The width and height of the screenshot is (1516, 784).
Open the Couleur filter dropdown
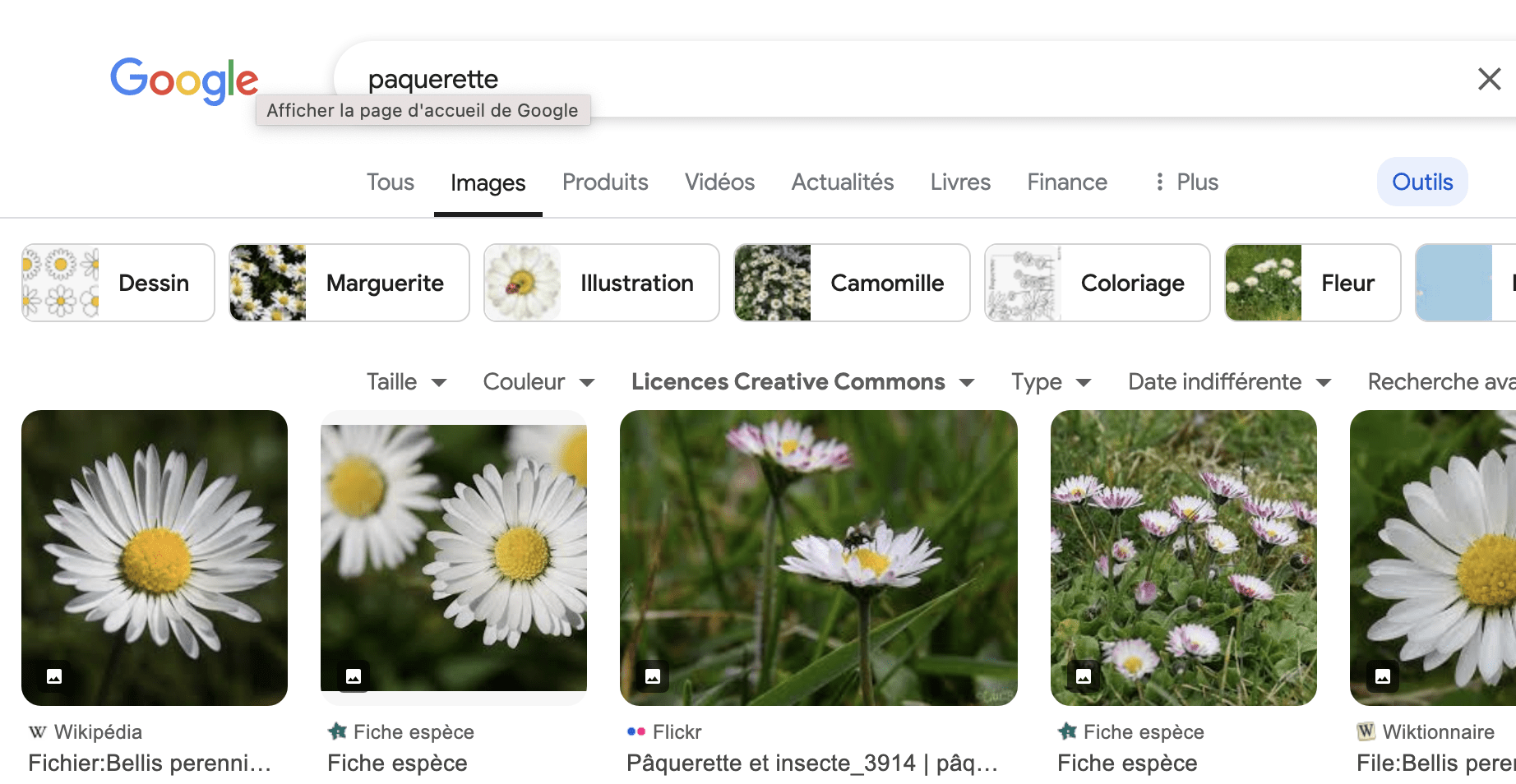(x=539, y=382)
